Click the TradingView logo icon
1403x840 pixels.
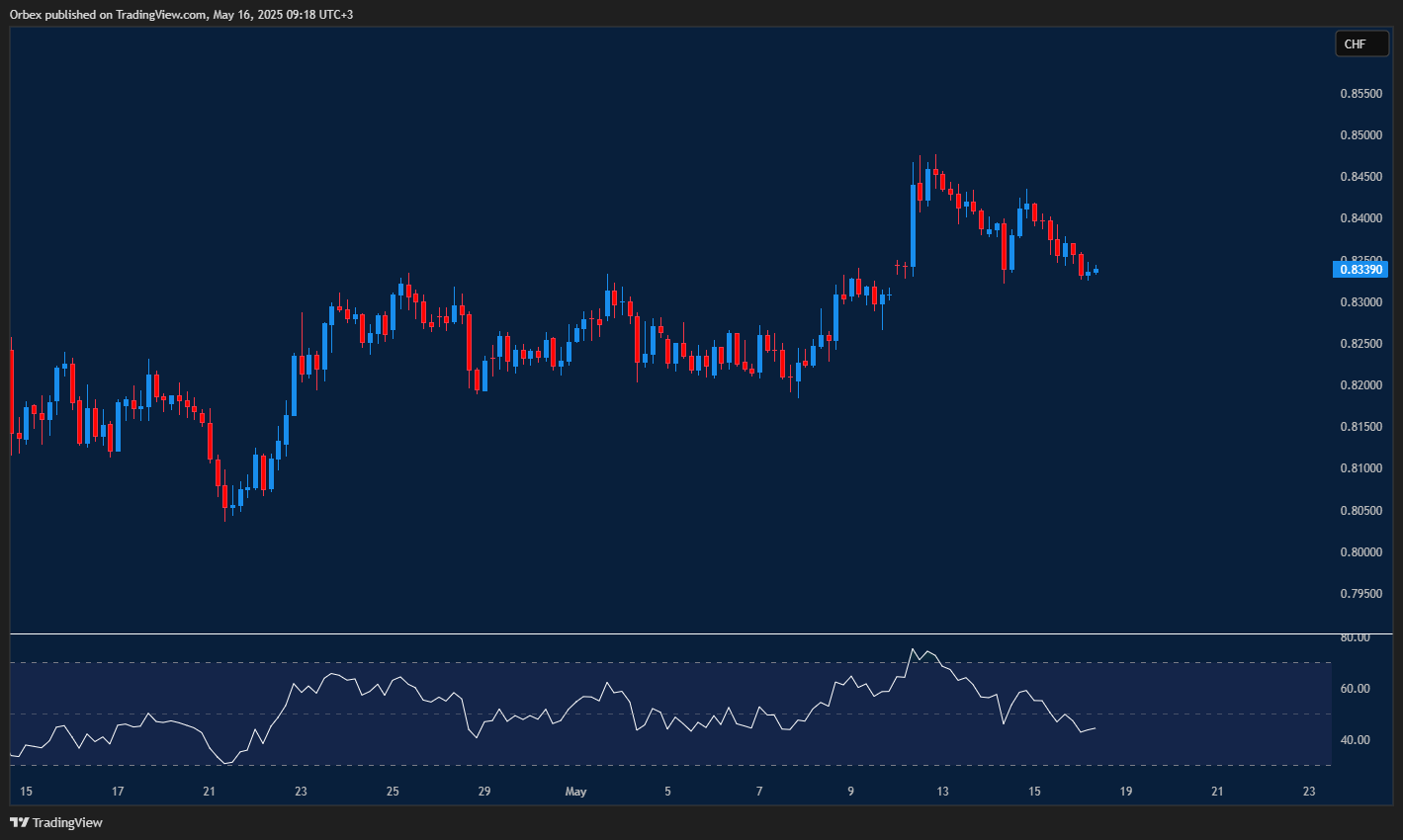tap(19, 821)
